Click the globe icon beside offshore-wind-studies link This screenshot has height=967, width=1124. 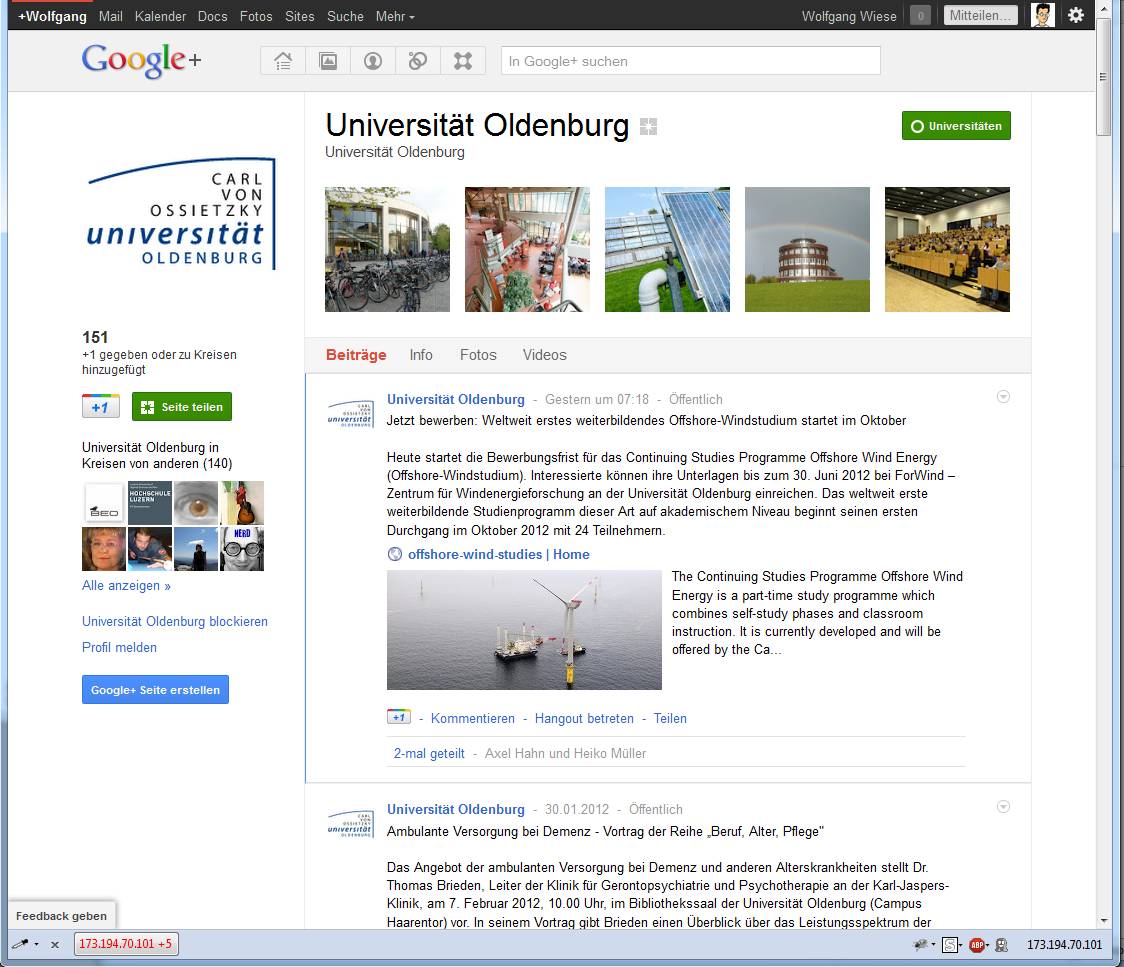tap(395, 554)
